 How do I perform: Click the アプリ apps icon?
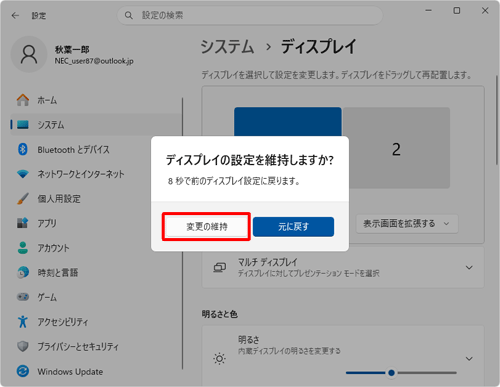(x=23, y=223)
